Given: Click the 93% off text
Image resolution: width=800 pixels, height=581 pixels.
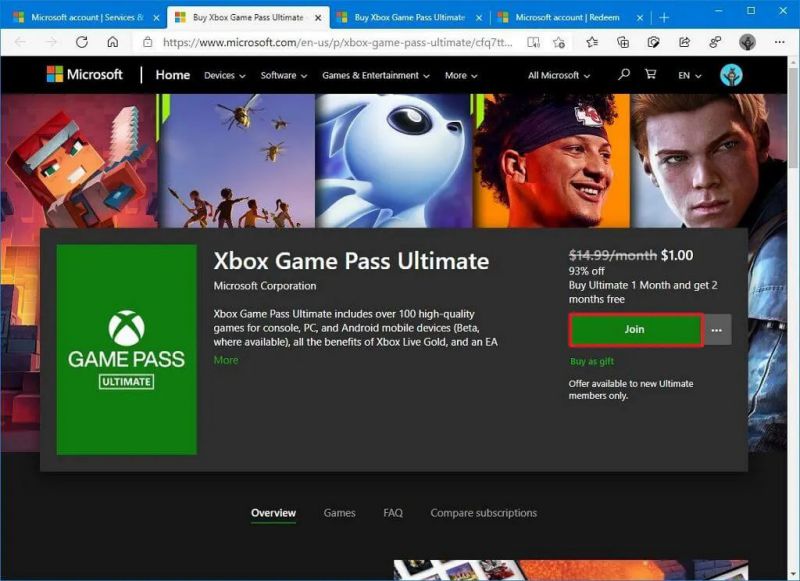Looking at the screenshot, I should 586,271.
